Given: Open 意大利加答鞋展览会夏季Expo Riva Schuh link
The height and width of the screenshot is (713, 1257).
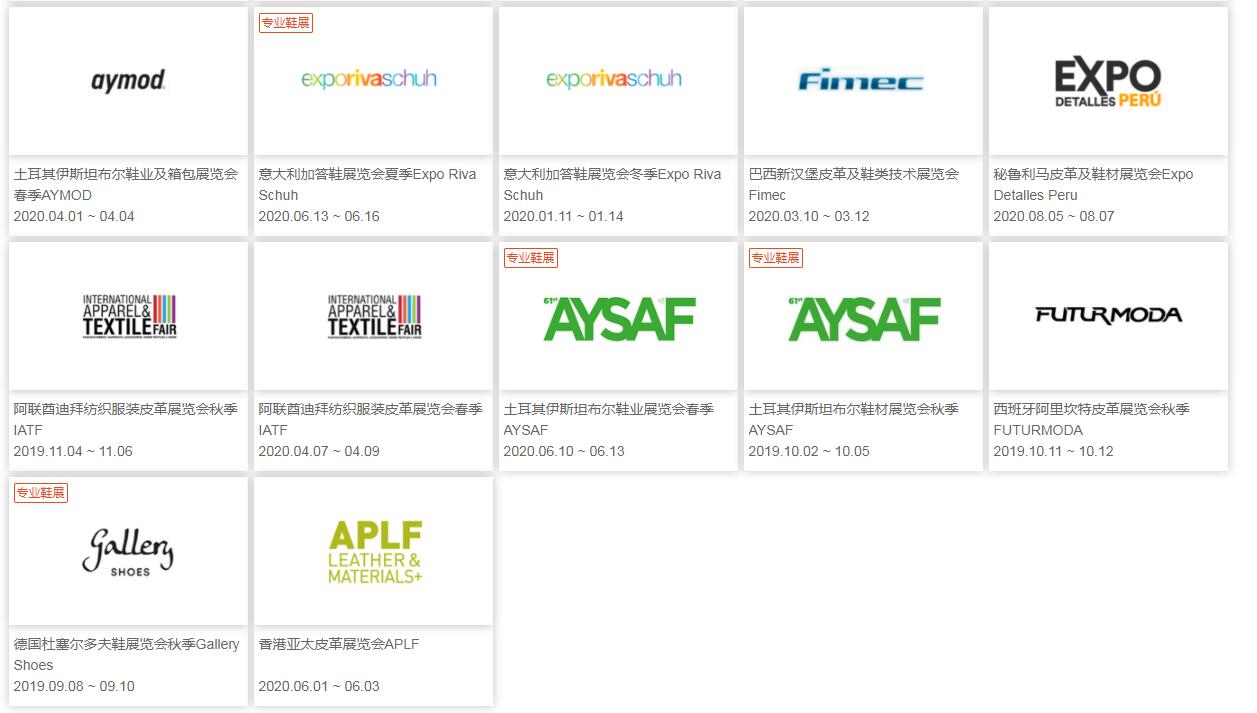Looking at the screenshot, I should [x=367, y=184].
